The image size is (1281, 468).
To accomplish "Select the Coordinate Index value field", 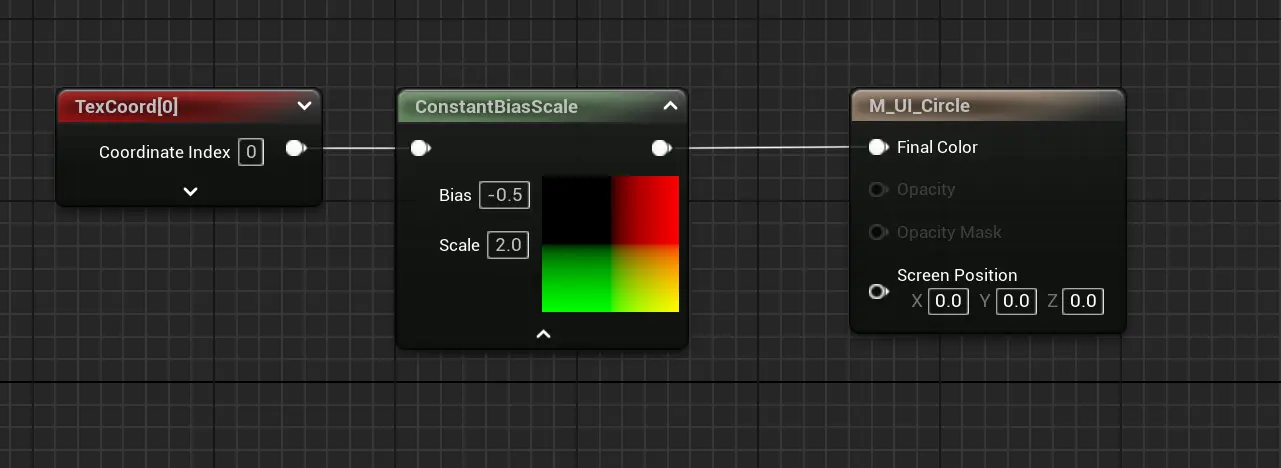I will click(x=251, y=152).
